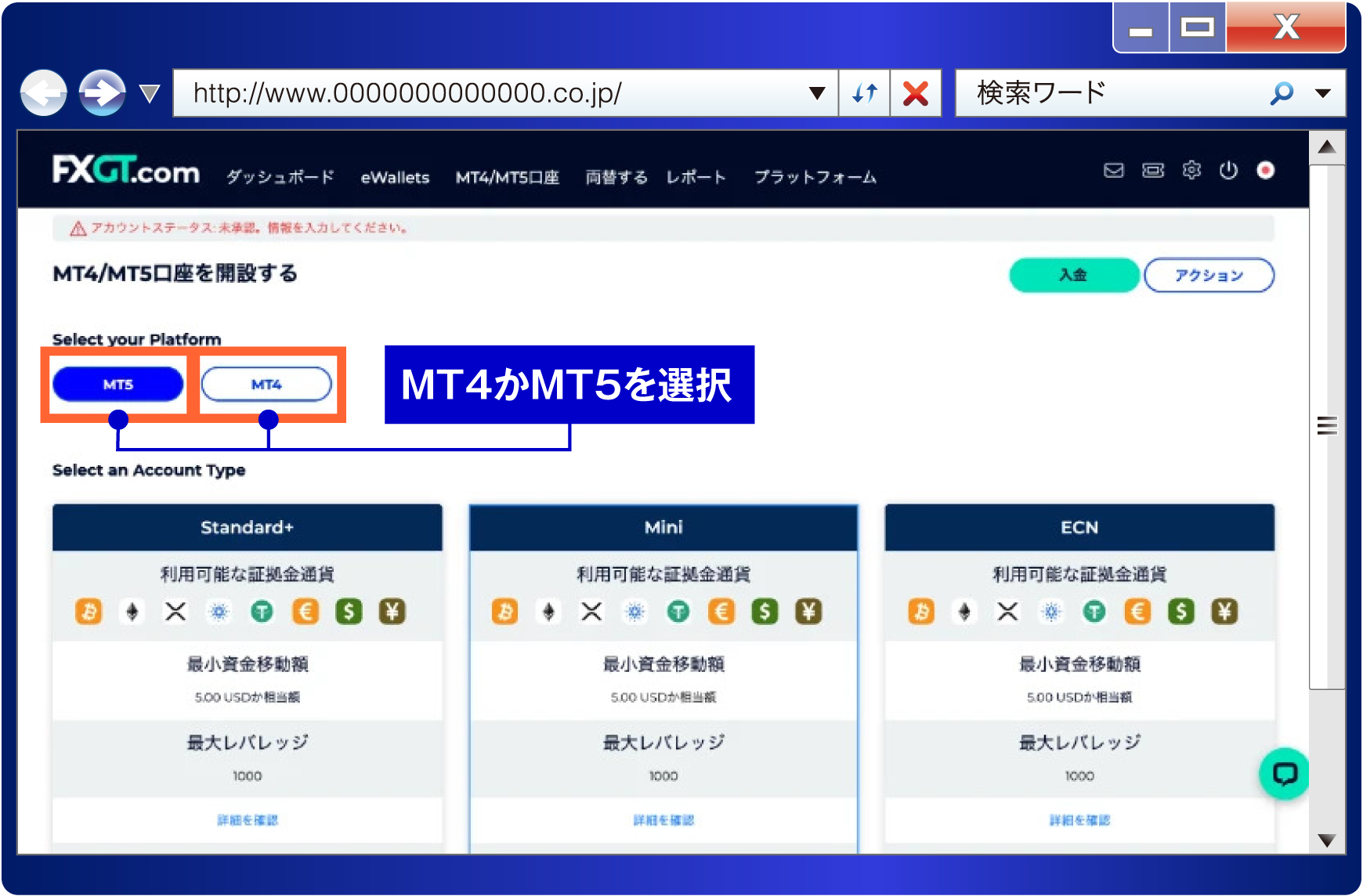Expand the address bar dropdown arrow
Image resolution: width=1363 pixels, height=896 pixels.
click(x=817, y=93)
